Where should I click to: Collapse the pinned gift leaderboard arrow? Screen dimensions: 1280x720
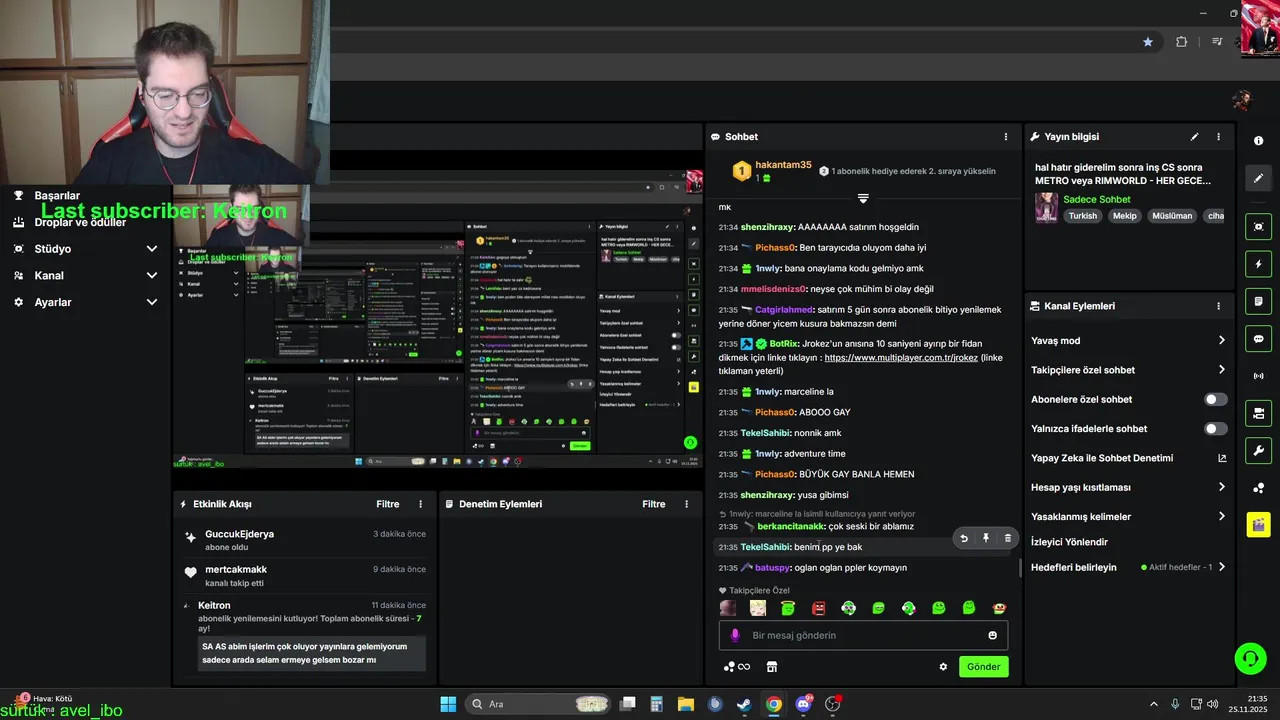863,198
